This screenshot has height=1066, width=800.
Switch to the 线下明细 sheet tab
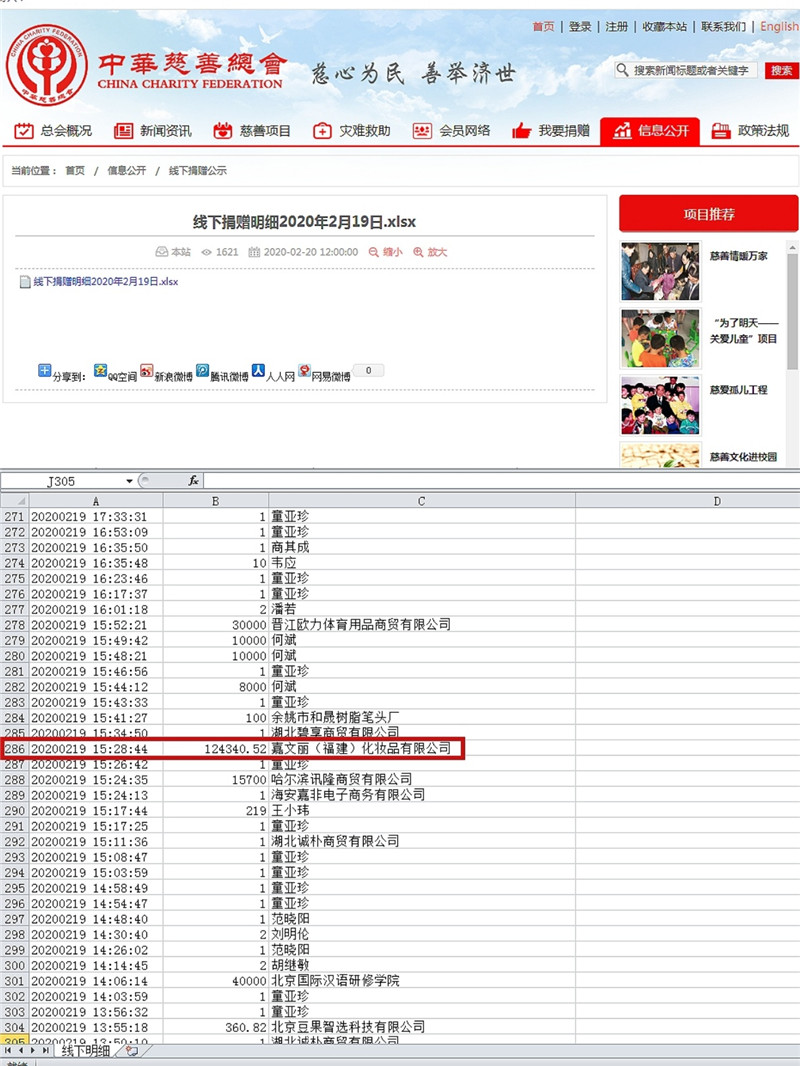pyautogui.click(x=86, y=1050)
